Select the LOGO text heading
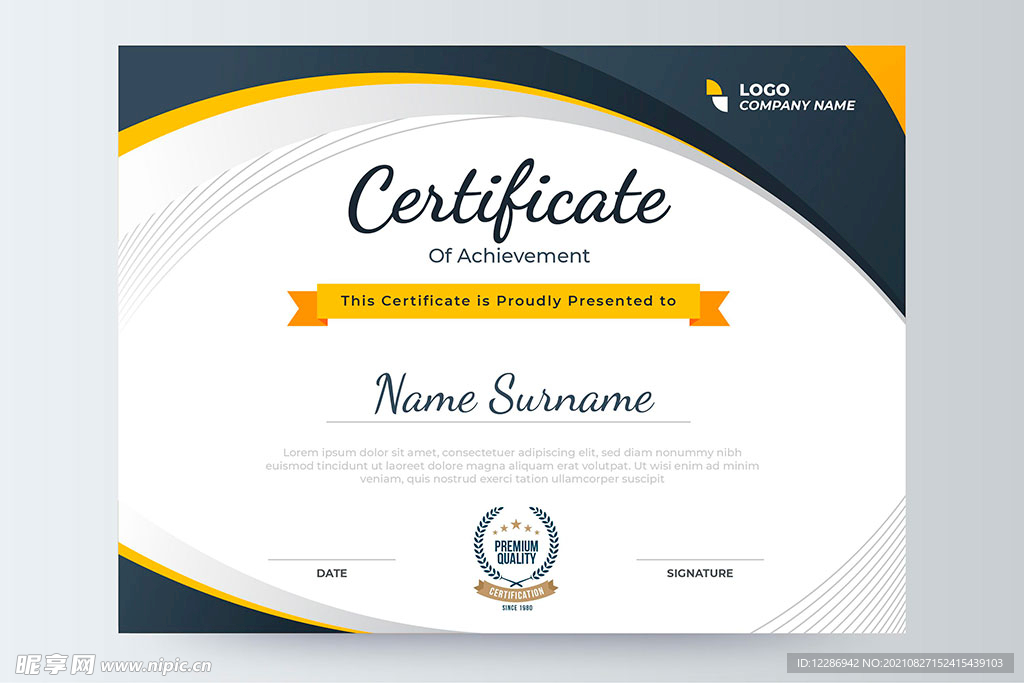 764,89
